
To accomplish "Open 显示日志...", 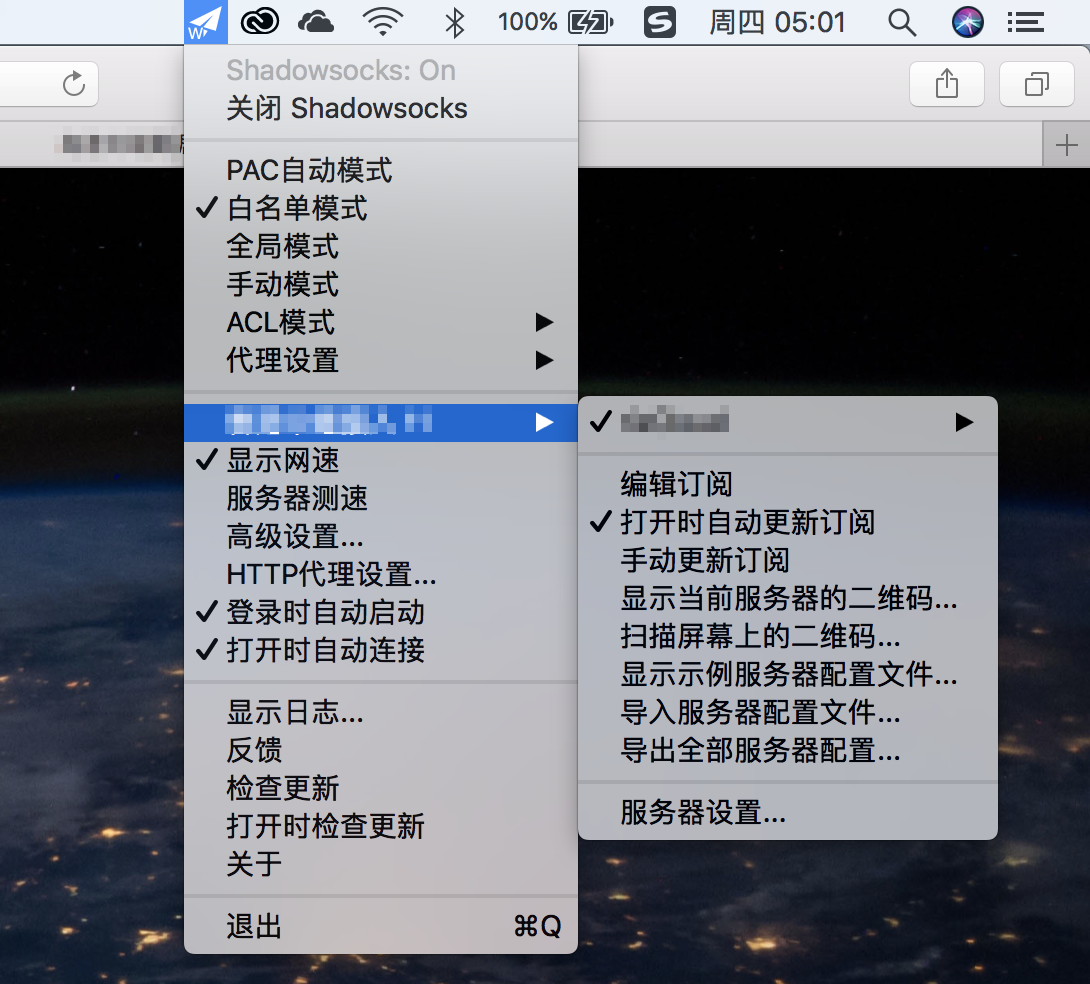I will pyautogui.click(x=381, y=712).
